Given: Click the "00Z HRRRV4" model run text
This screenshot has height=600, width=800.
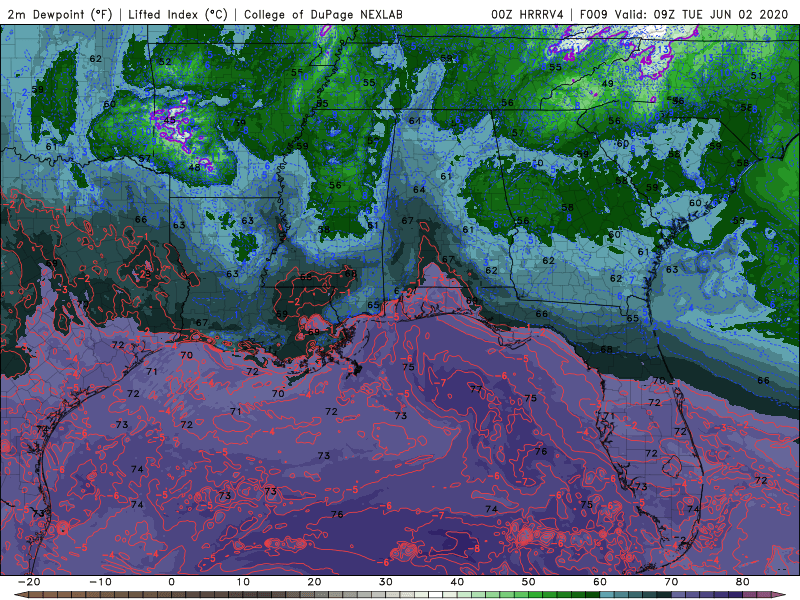Looking at the screenshot, I should click(x=527, y=14).
